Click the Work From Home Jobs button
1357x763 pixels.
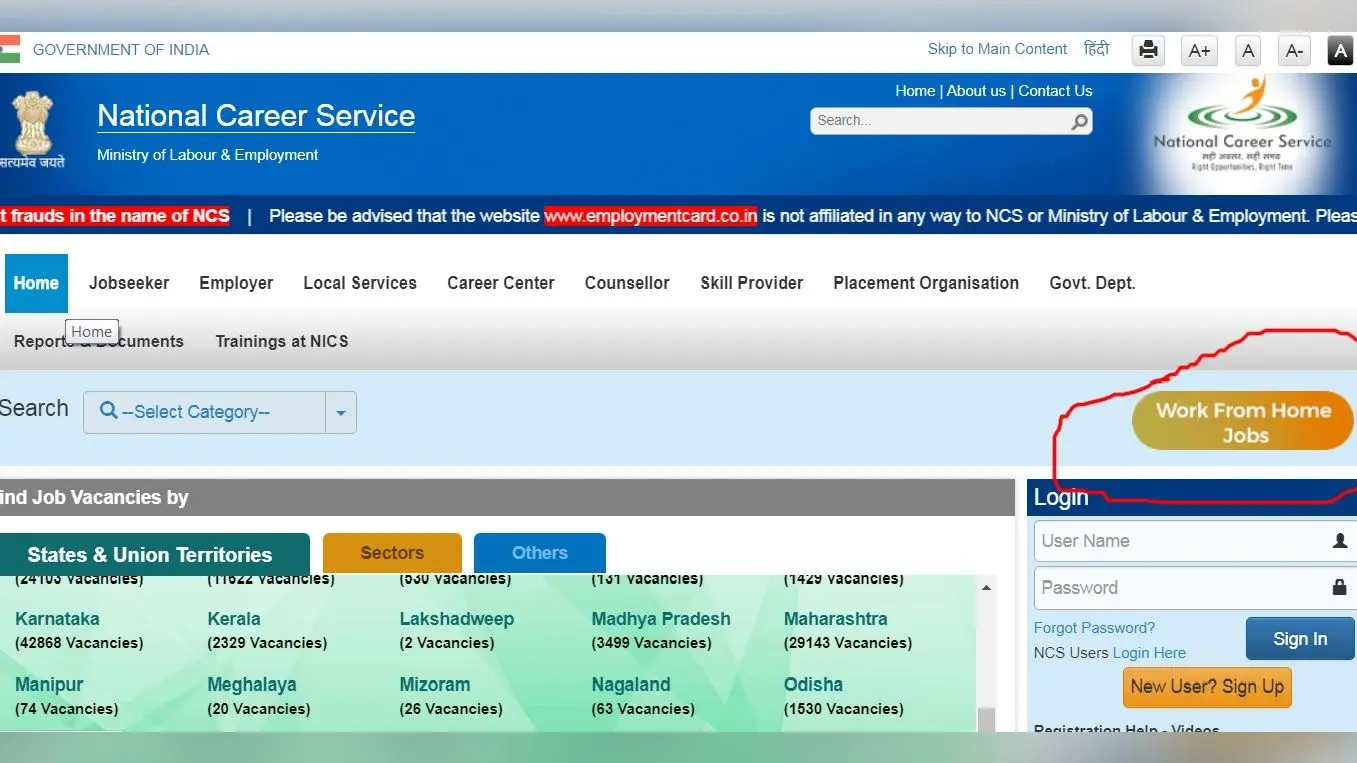[x=1243, y=422]
